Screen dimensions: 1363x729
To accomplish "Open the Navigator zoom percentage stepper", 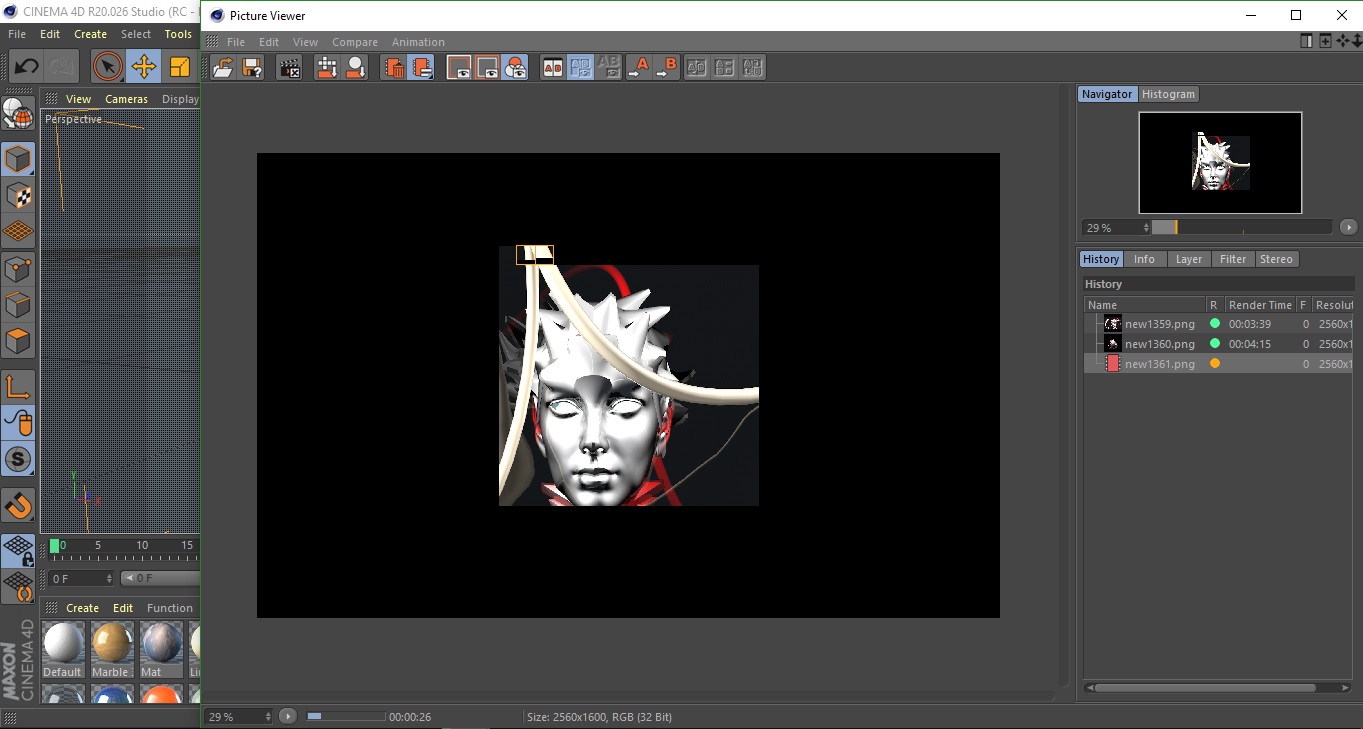I will click(x=1146, y=228).
